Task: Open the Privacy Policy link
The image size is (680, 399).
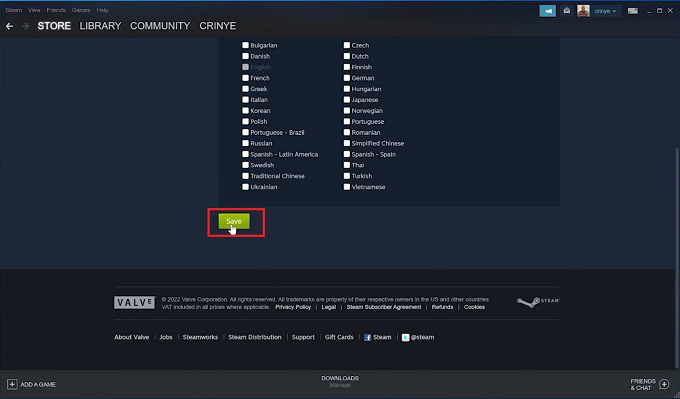Action: point(293,307)
